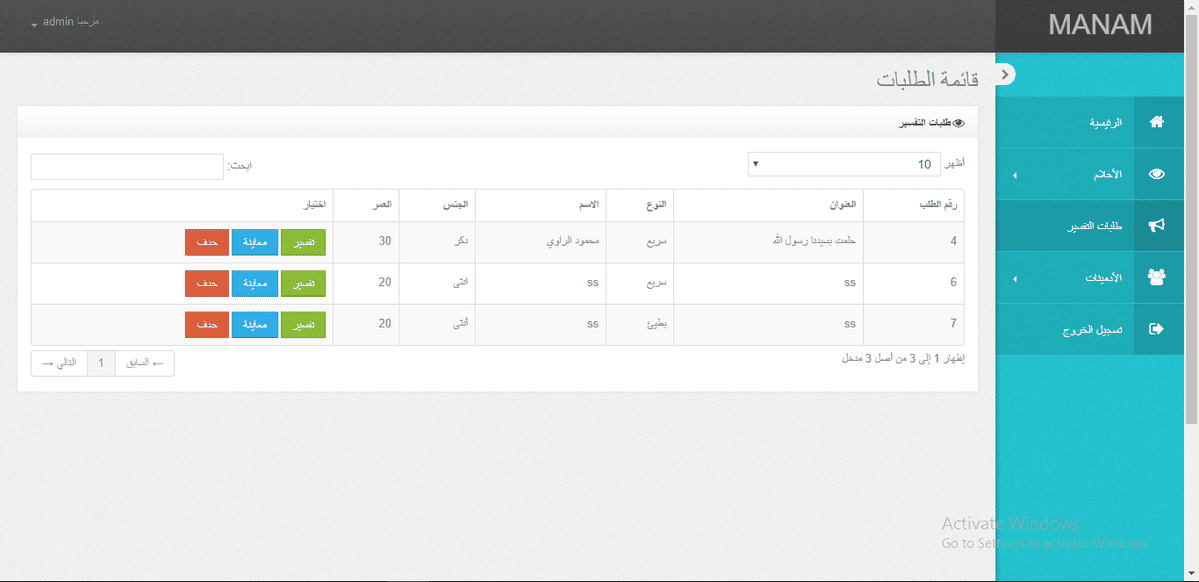Click the MANAM logo
Viewport: 1199px width, 582px height.
(1100, 25)
